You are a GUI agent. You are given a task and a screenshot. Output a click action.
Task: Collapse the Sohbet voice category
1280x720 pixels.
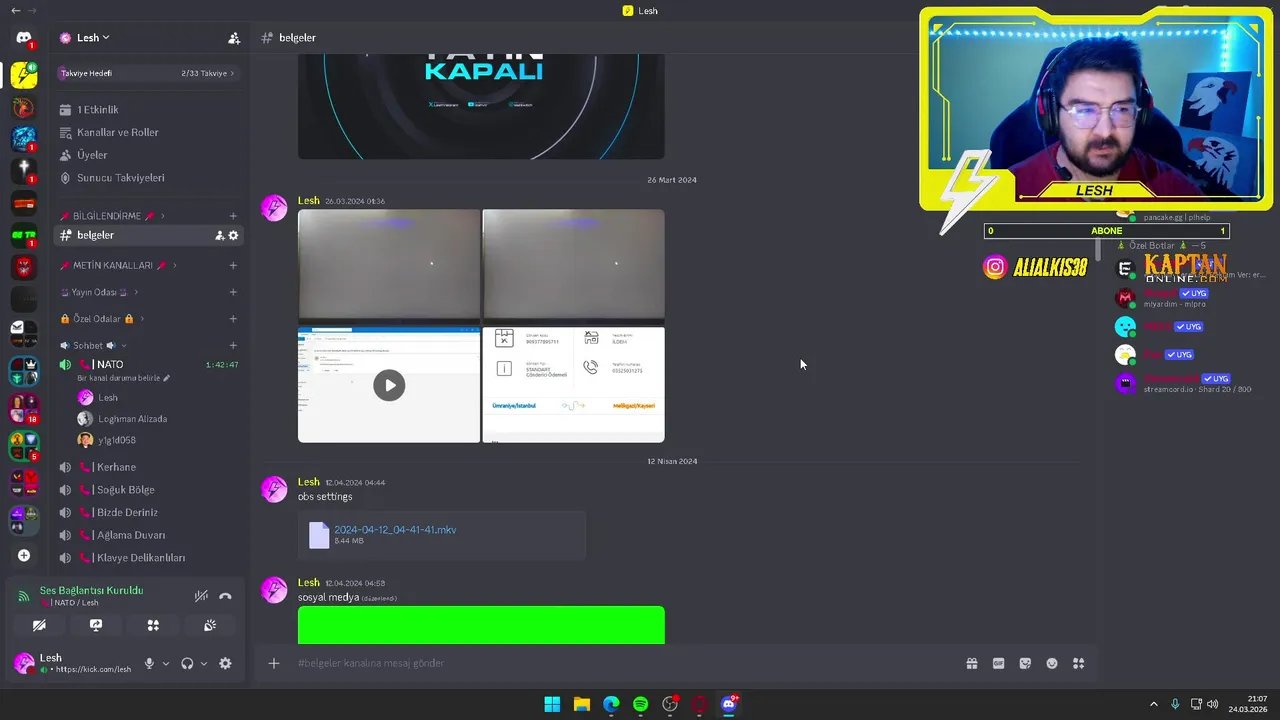coord(92,346)
